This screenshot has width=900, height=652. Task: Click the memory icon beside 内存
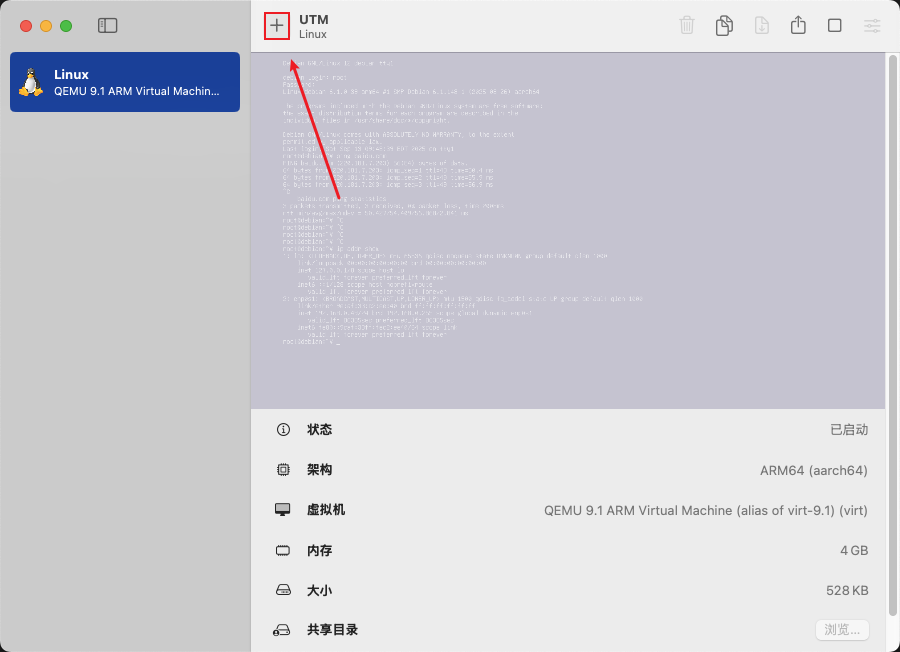[283, 550]
